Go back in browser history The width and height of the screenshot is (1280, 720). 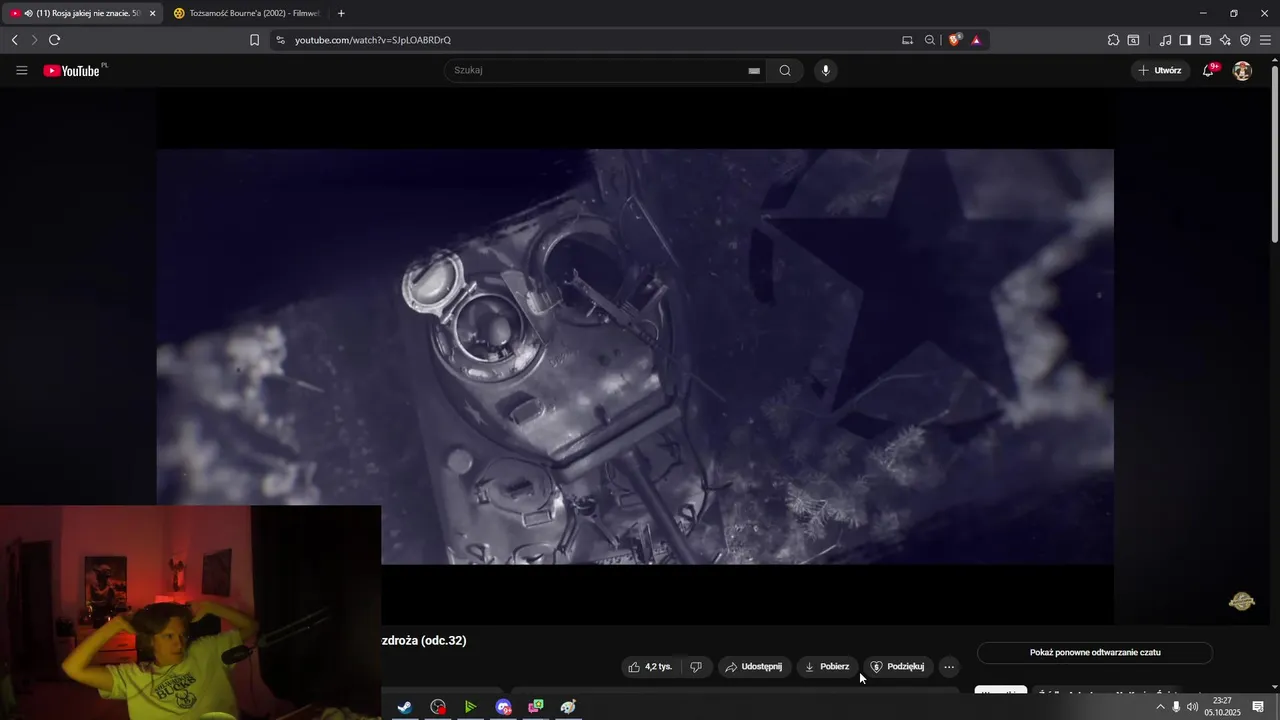14,40
